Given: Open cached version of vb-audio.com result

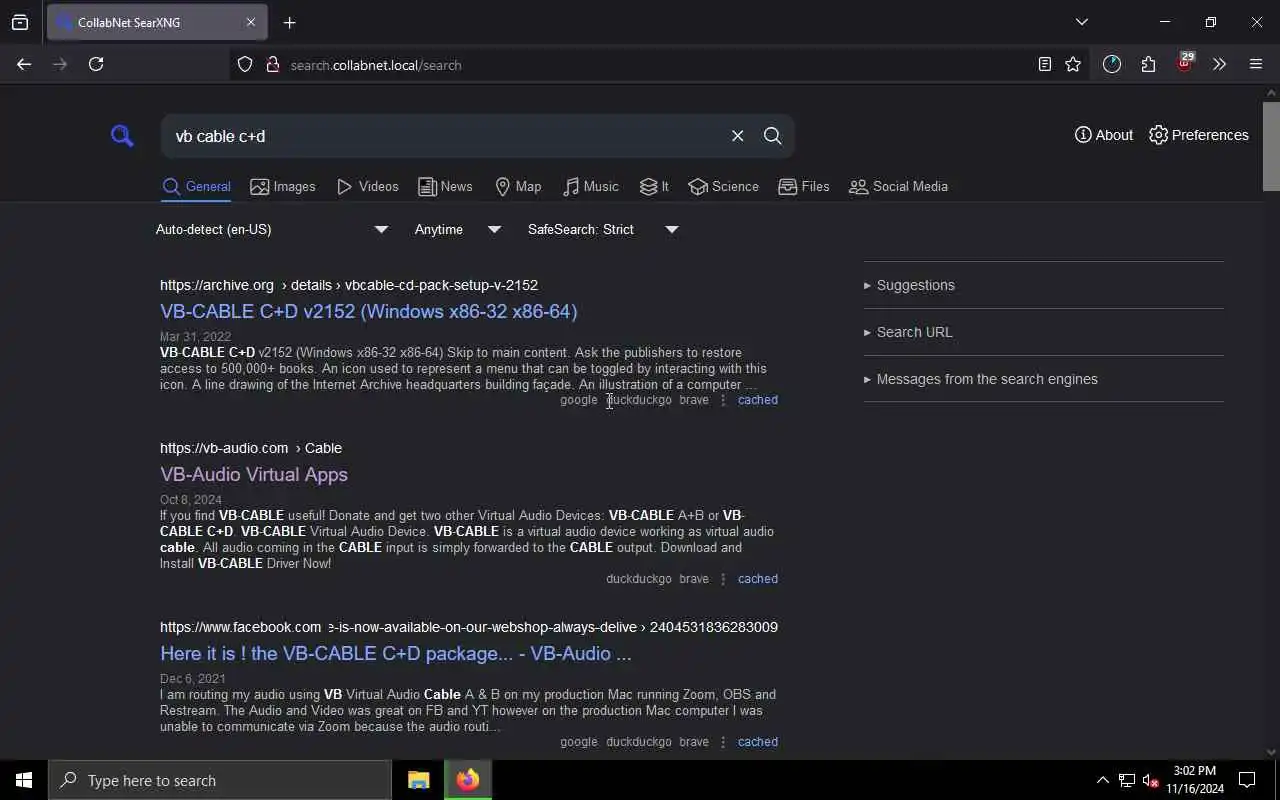Looking at the screenshot, I should 757,579.
